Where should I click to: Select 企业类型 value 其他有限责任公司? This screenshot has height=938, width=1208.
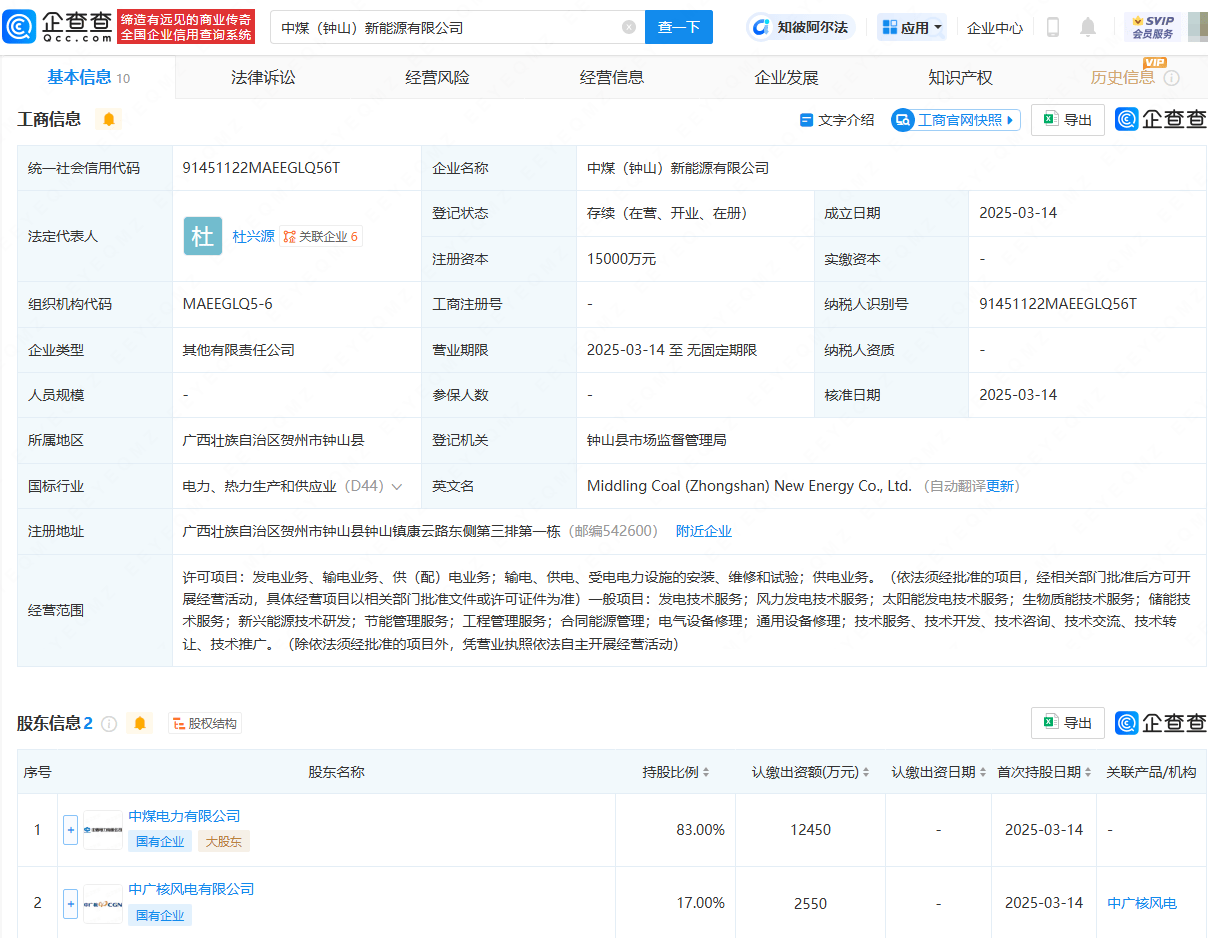click(x=239, y=350)
